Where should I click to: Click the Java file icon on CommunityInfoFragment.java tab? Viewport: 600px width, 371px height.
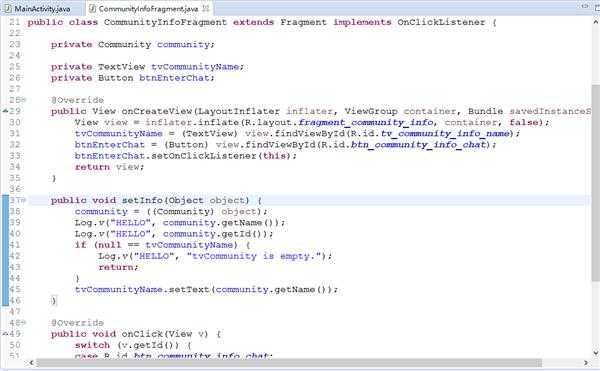(92, 8)
